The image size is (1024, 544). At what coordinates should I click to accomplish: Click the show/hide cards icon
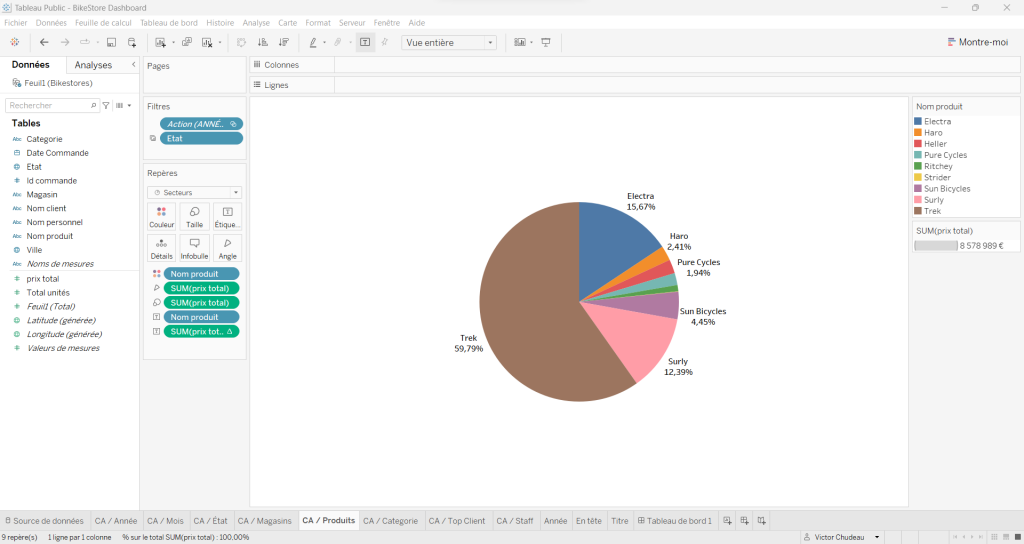[520, 42]
